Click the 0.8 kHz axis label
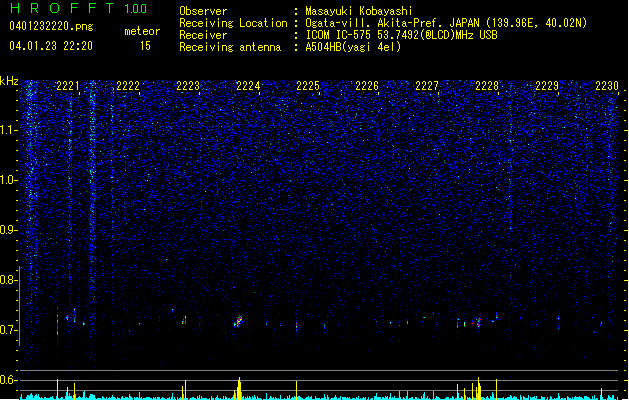The width and height of the screenshot is (629, 400). (x=8, y=280)
